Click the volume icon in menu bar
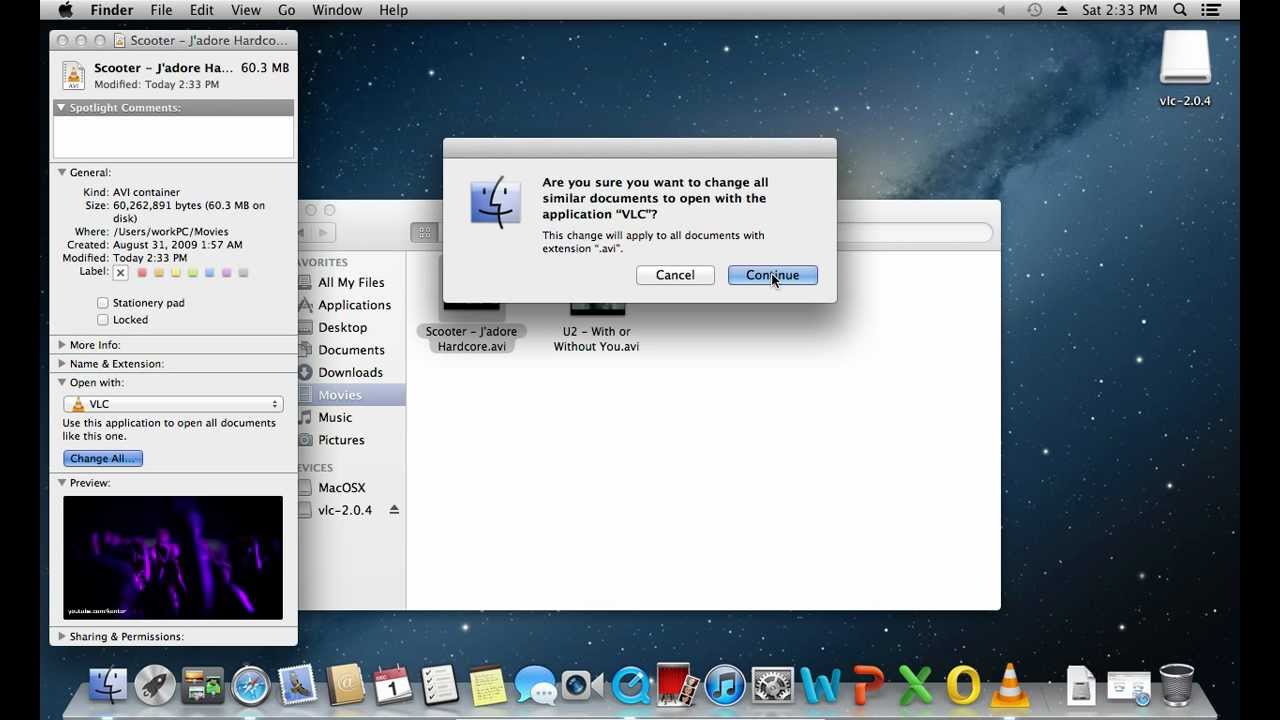 tap(1002, 10)
